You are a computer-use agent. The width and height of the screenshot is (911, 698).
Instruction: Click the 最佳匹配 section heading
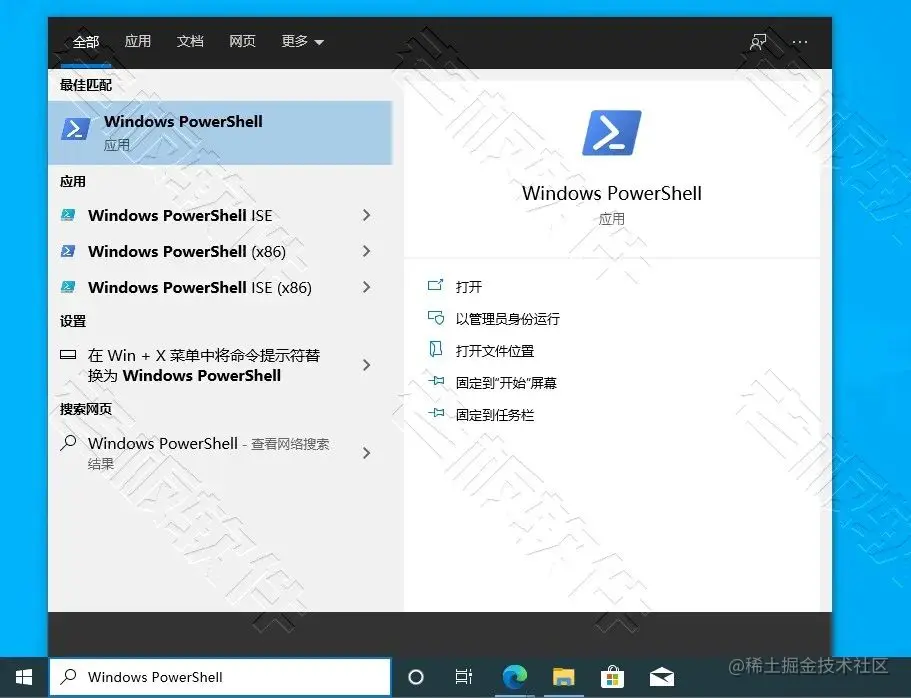tap(86, 85)
